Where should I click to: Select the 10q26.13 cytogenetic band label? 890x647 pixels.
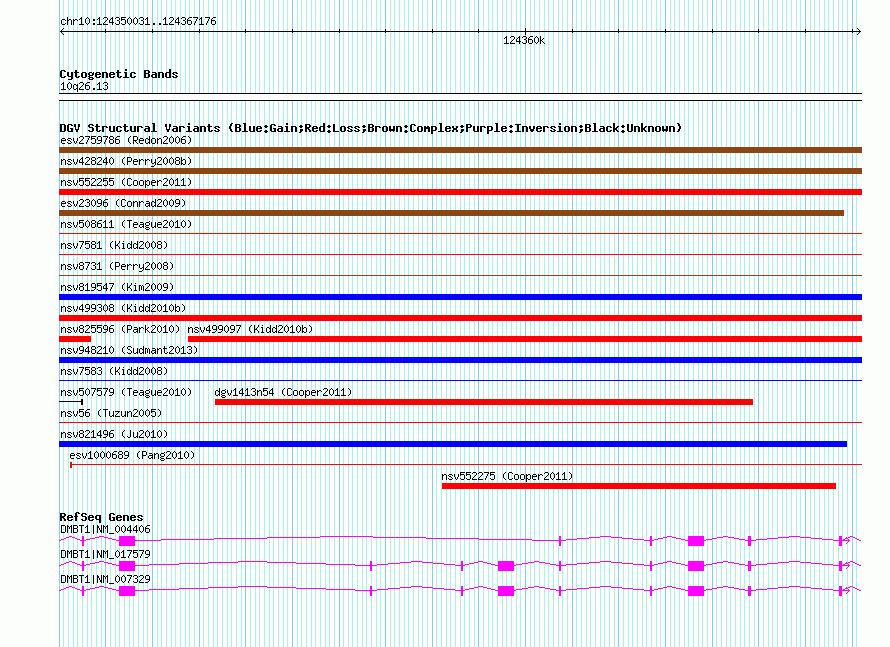point(84,87)
